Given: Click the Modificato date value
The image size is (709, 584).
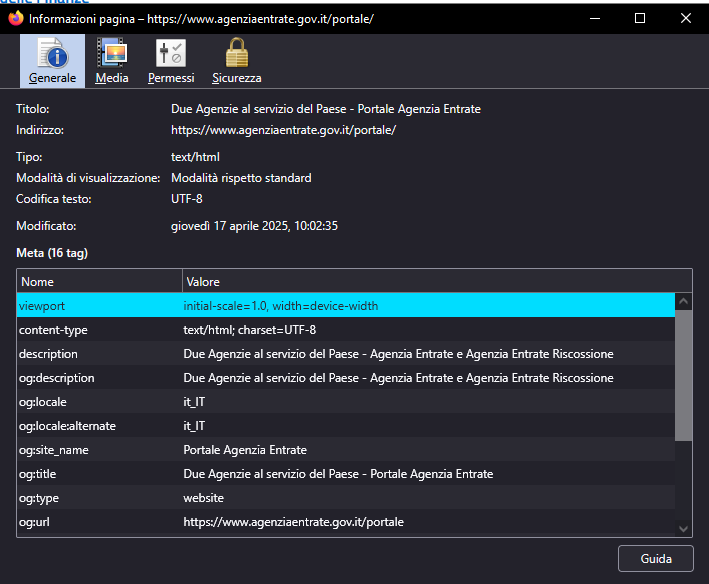Looking at the screenshot, I should point(254,226).
